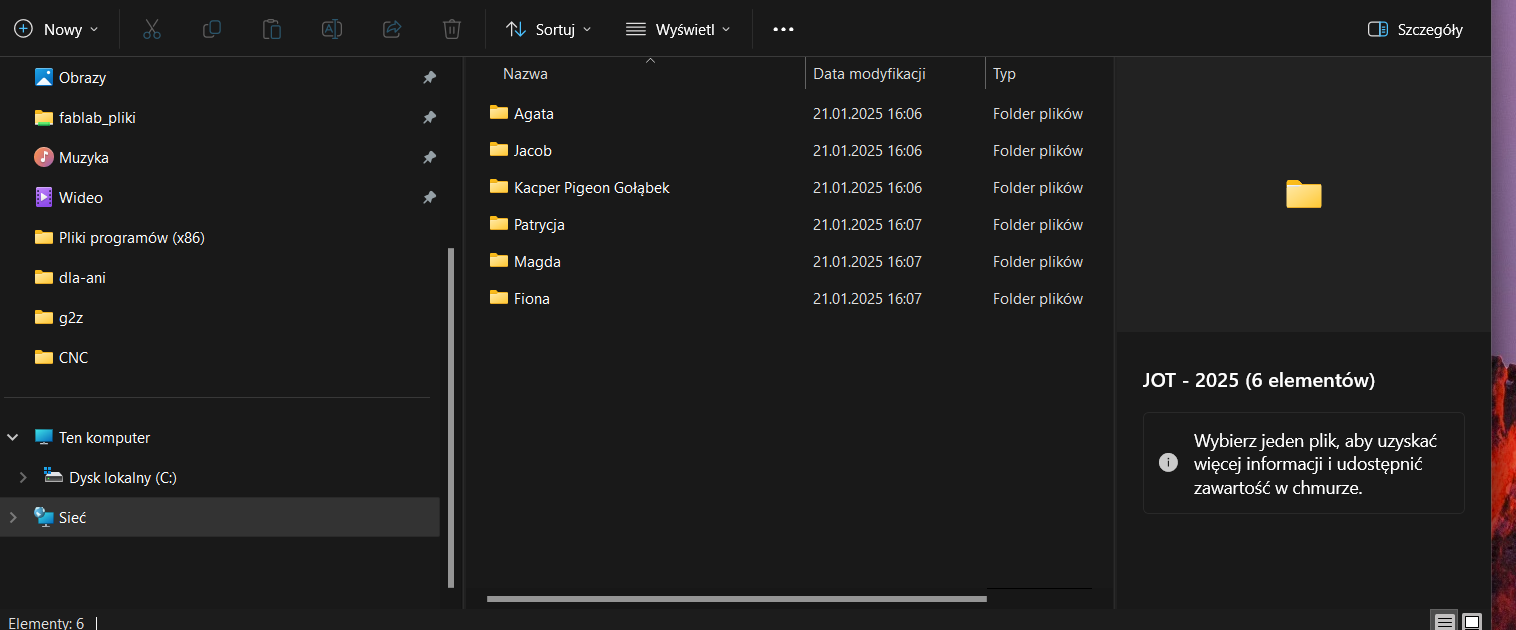
Task: Collapse the Ten komputer tree node
Action: click(x=13, y=438)
